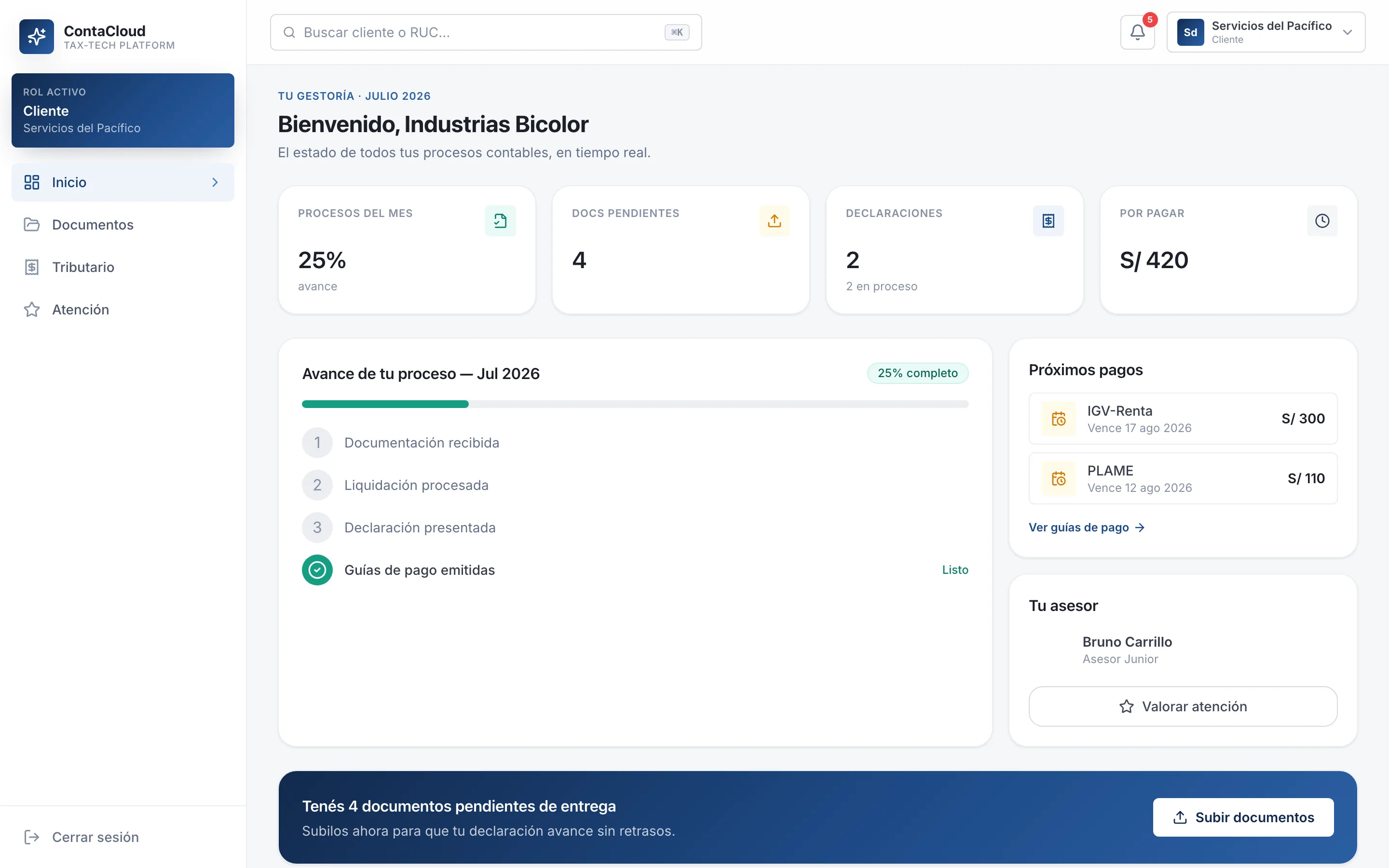Screen dimensions: 1389x868
Task: Click the PLAME calendar icon
Action: pyautogui.click(x=1059, y=478)
